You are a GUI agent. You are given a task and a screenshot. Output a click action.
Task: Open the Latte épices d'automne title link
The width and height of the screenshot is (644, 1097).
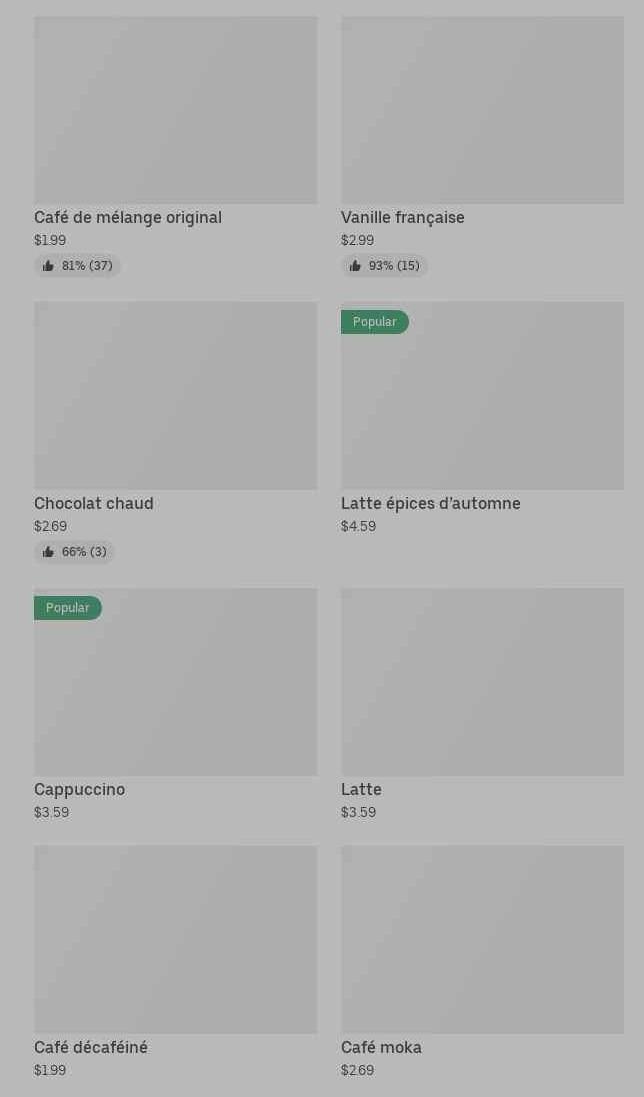coord(430,504)
